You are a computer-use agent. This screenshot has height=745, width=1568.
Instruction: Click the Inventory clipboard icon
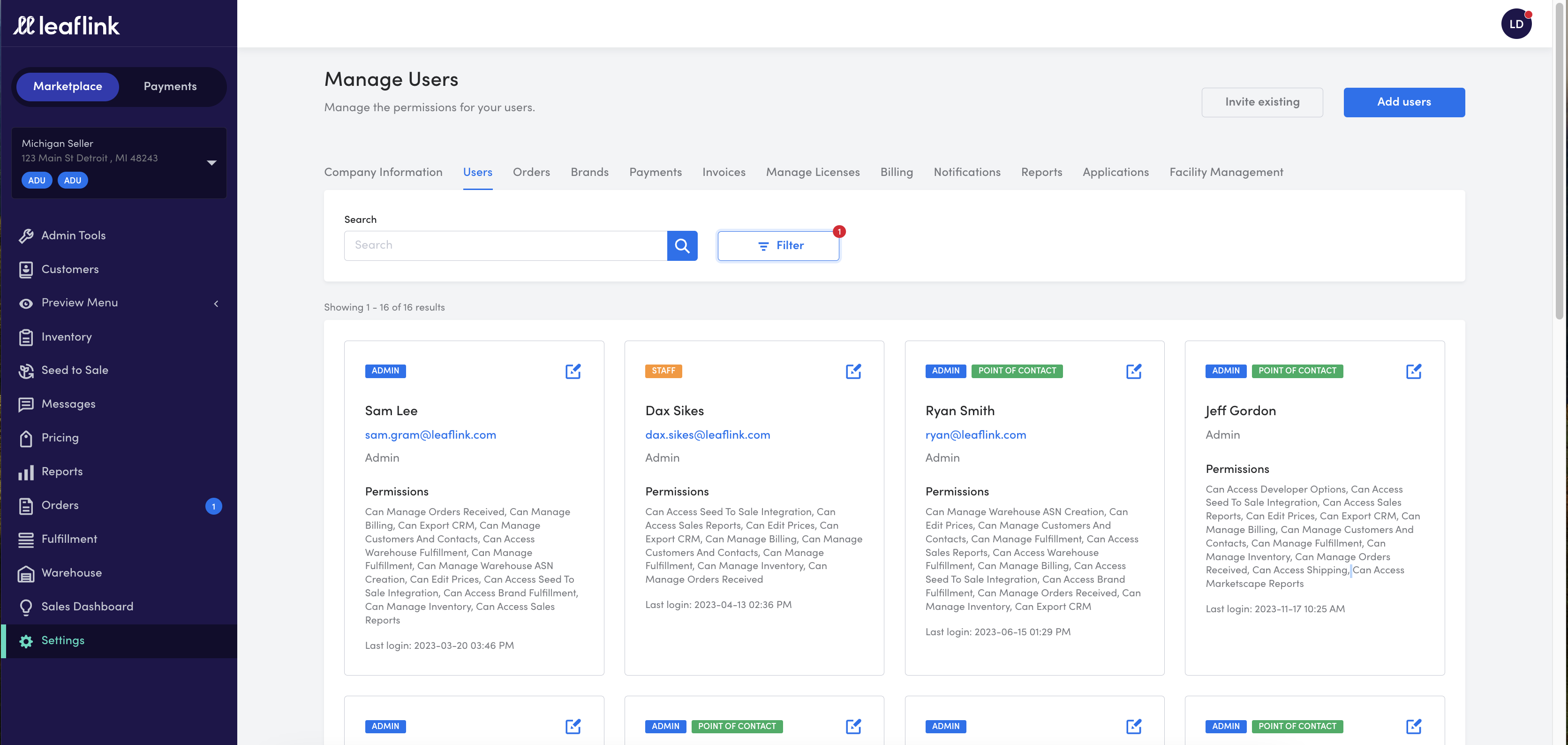[26, 337]
